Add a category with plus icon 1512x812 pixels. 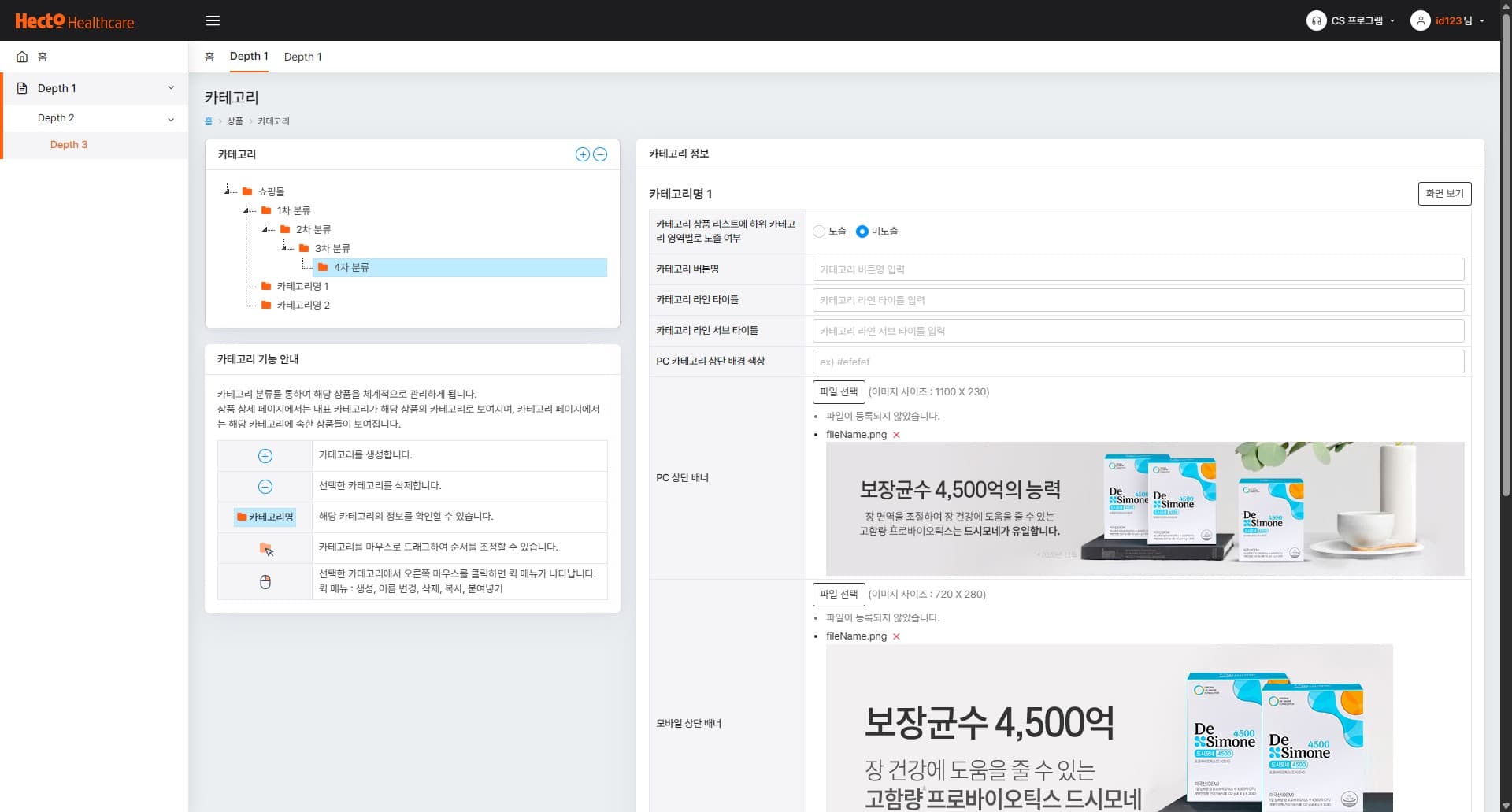click(582, 154)
